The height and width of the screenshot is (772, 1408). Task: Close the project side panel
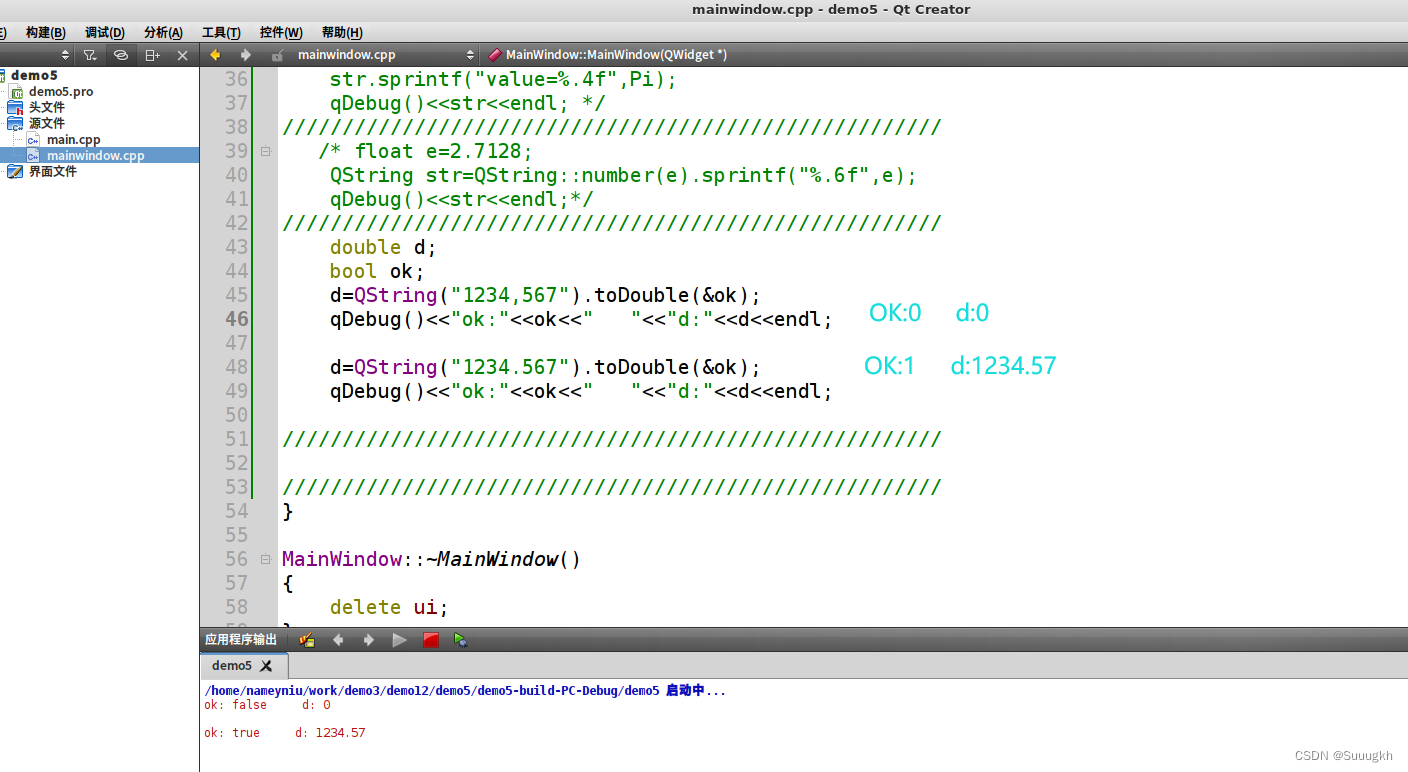[182, 55]
